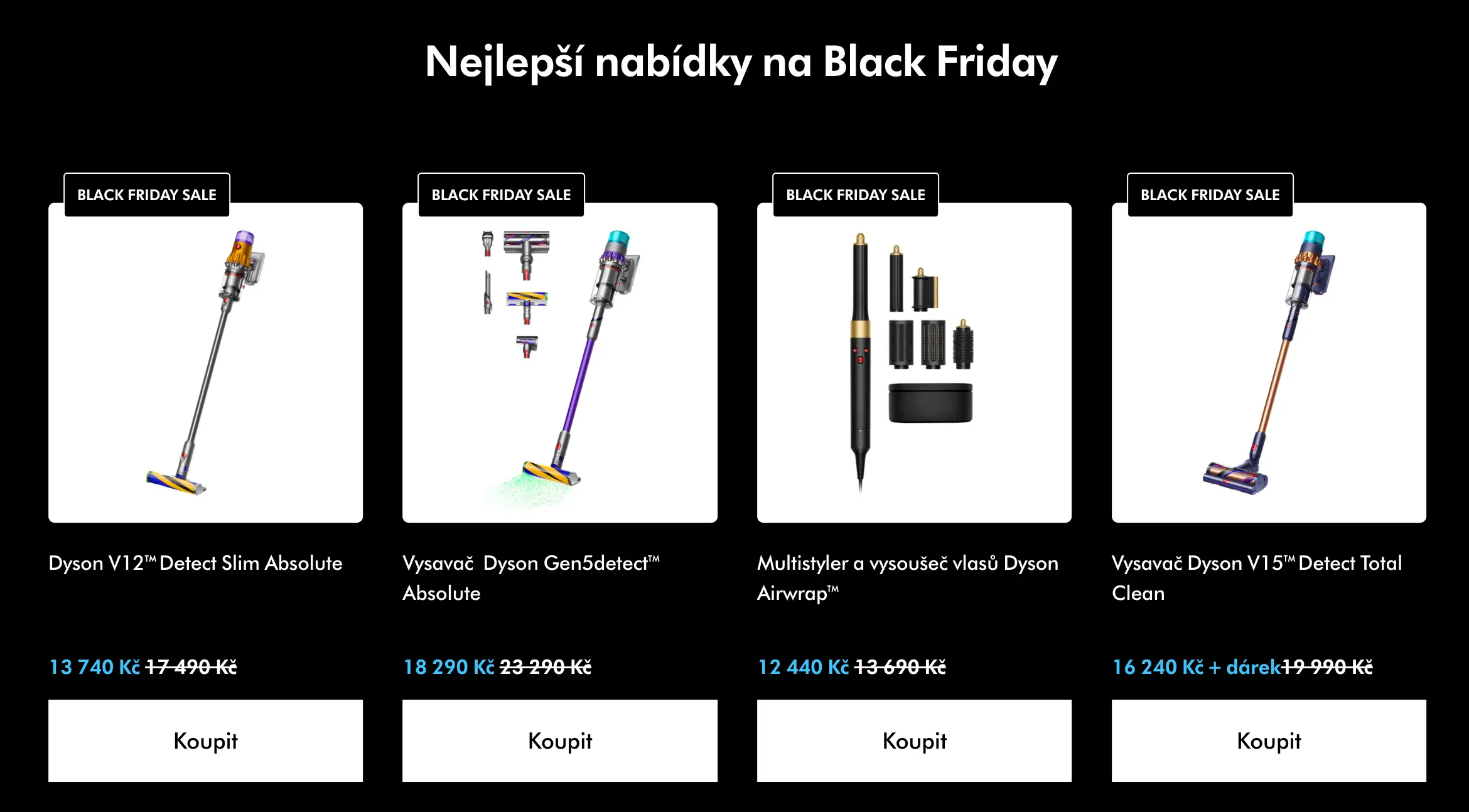The width and height of the screenshot is (1469, 812).
Task: Click Black Friday Sale badge on Airwrap card
Action: point(856,195)
